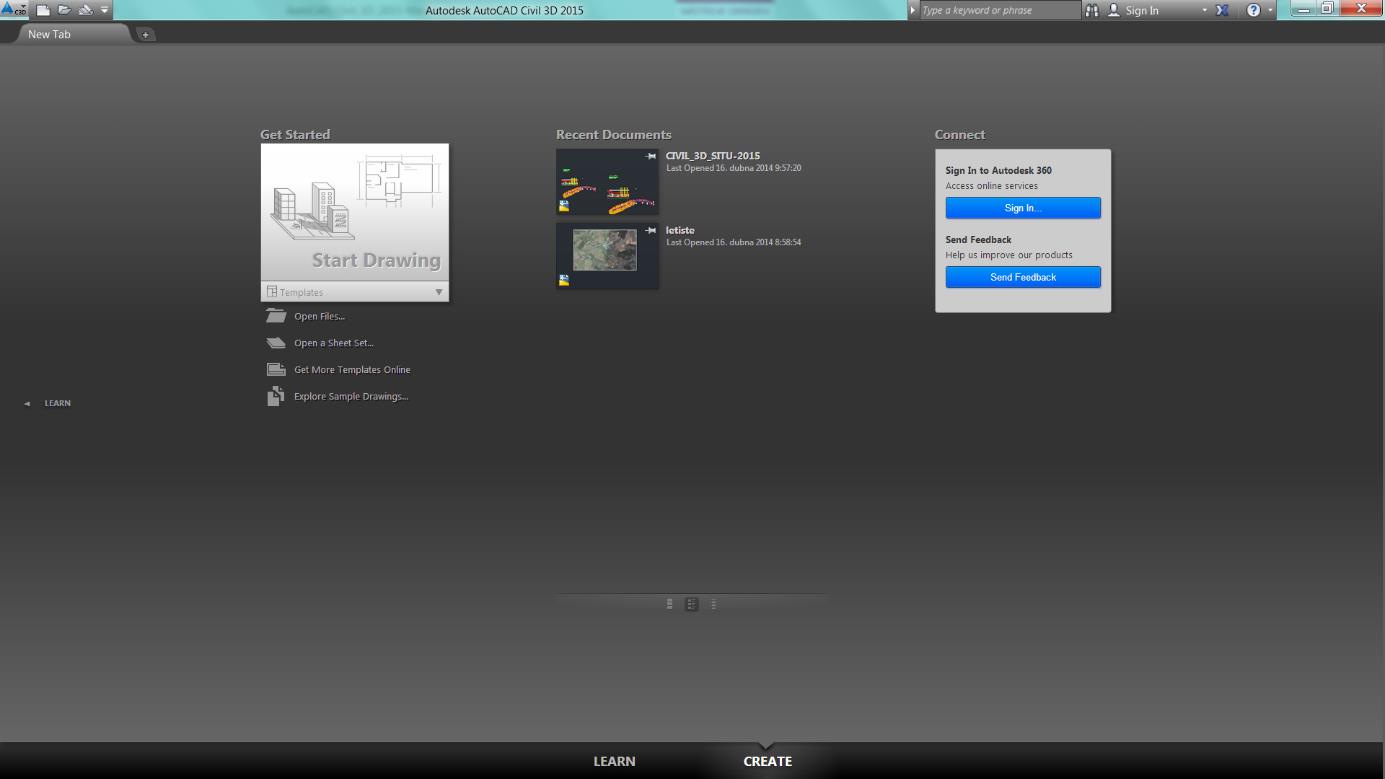Open CIVIL_3D_SITU-2015 drawing thumbnail
The width and height of the screenshot is (1385, 779).
(607, 182)
